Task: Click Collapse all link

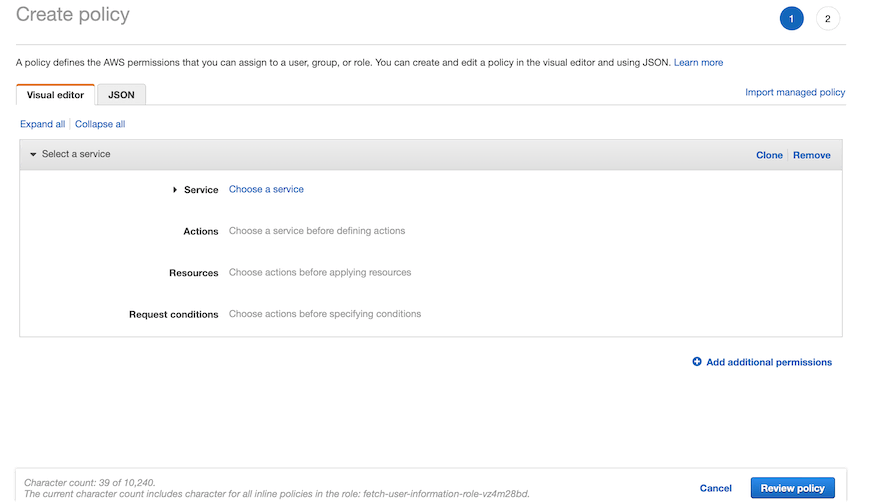Action: point(100,124)
